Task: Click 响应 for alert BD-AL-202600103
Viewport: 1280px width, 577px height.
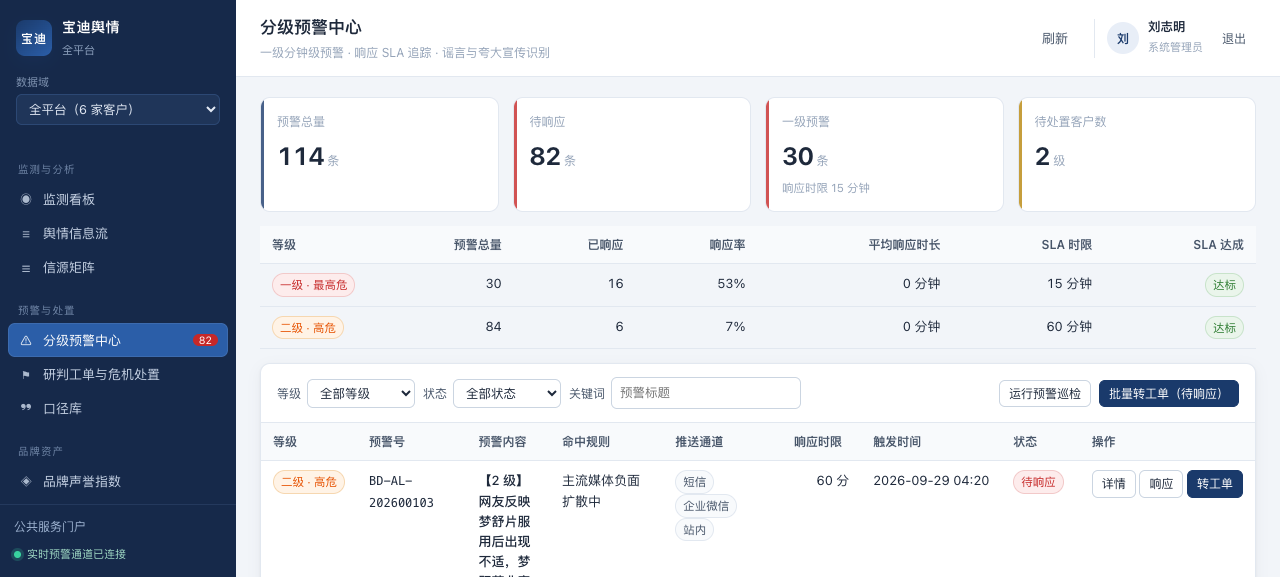Action: point(1161,484)
